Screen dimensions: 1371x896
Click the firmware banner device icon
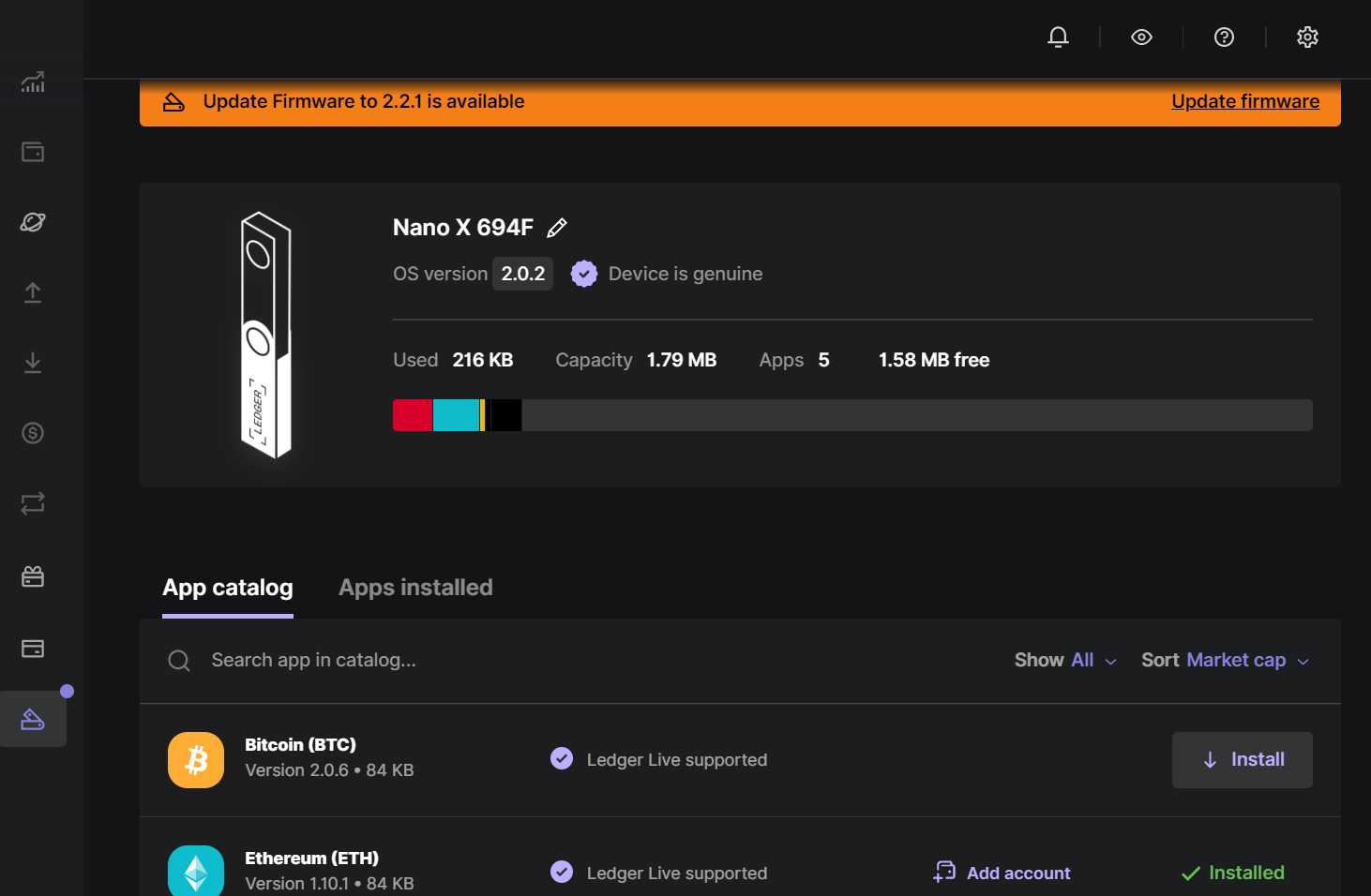[174, 101]
